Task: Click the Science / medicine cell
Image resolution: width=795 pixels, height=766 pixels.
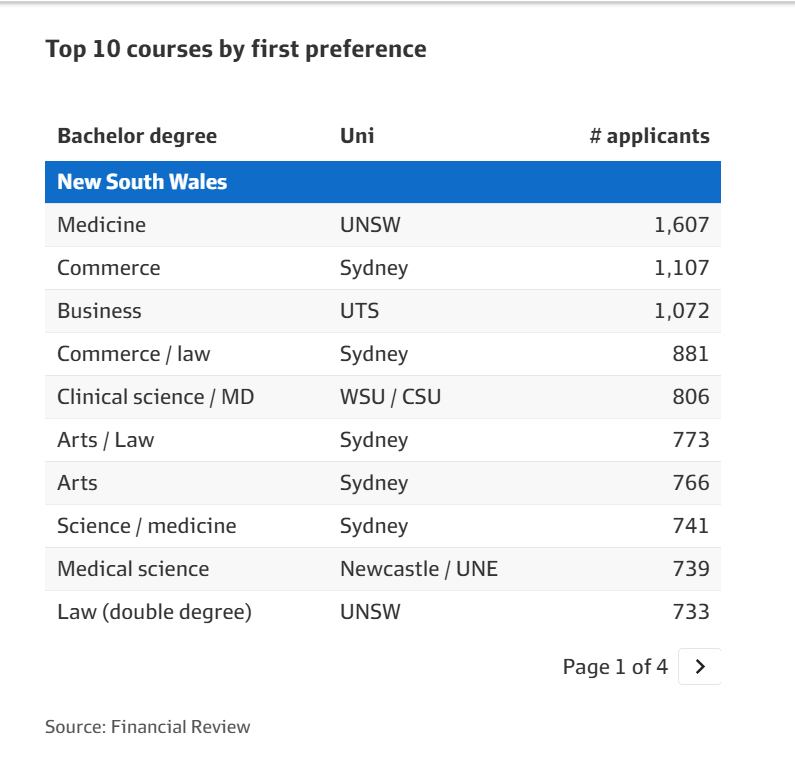Action: [146, 526]
